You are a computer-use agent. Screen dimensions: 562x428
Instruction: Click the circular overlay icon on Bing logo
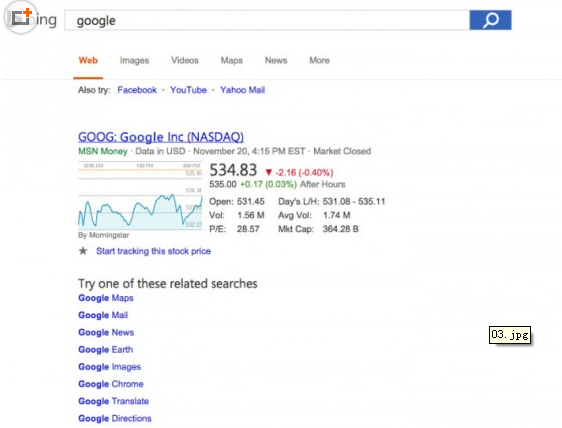point(20,17)
